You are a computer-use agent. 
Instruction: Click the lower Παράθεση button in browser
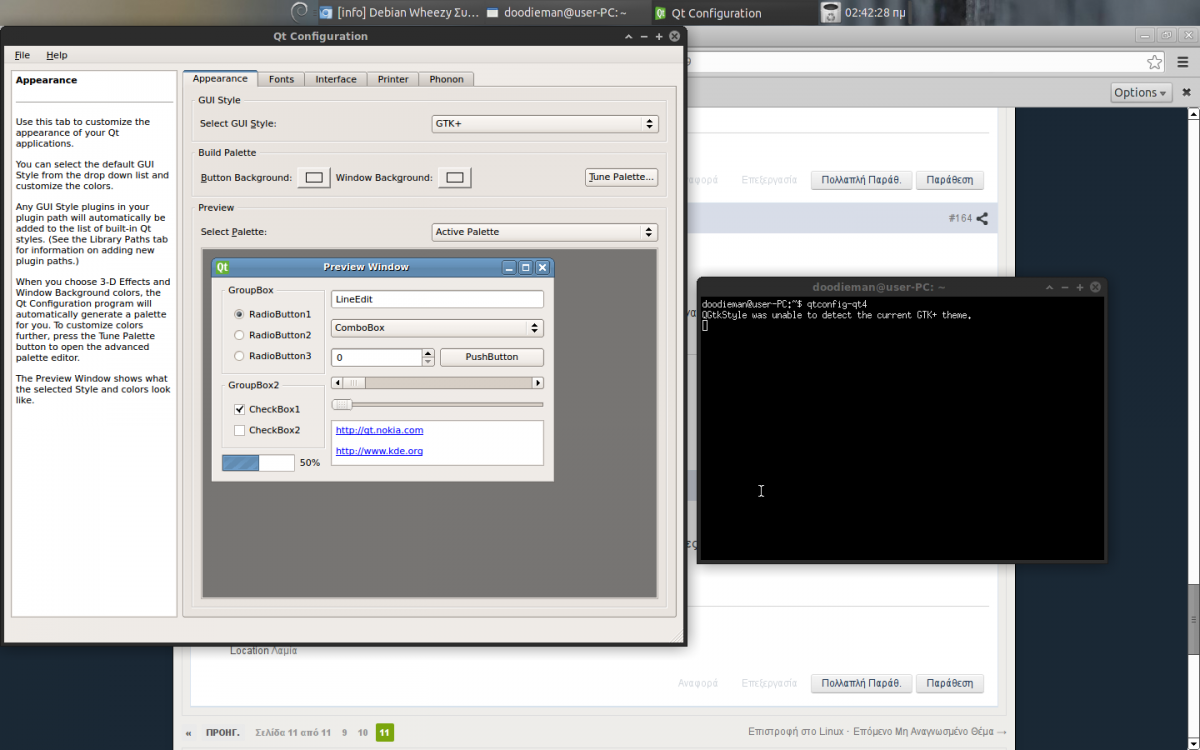949,683
